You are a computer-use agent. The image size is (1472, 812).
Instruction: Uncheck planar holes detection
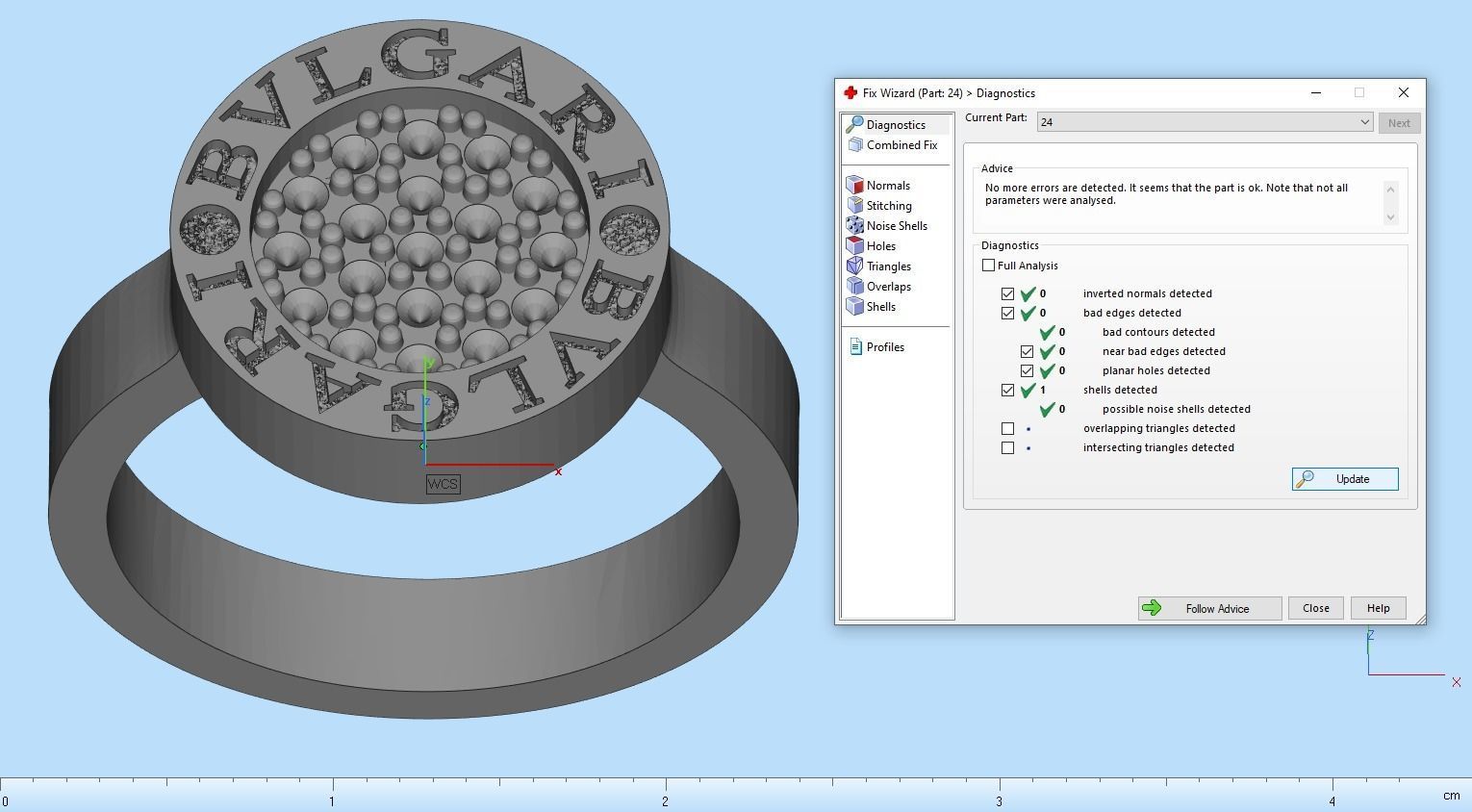point(1027,370)
